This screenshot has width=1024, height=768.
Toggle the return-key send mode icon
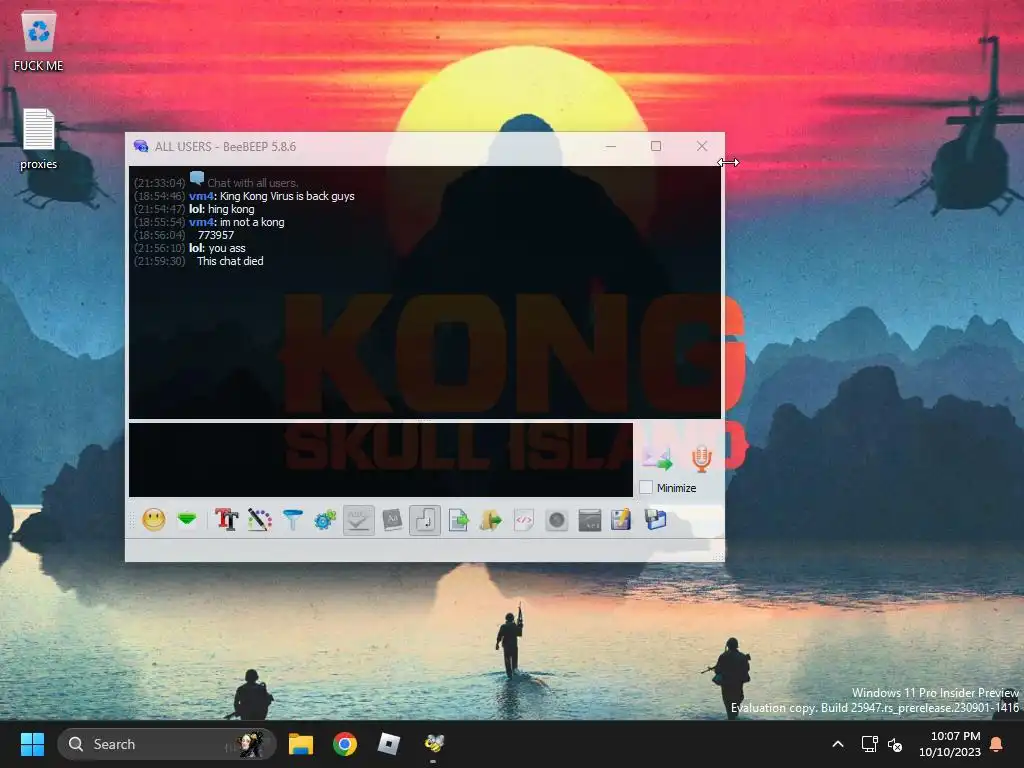[x=425, y=520]
